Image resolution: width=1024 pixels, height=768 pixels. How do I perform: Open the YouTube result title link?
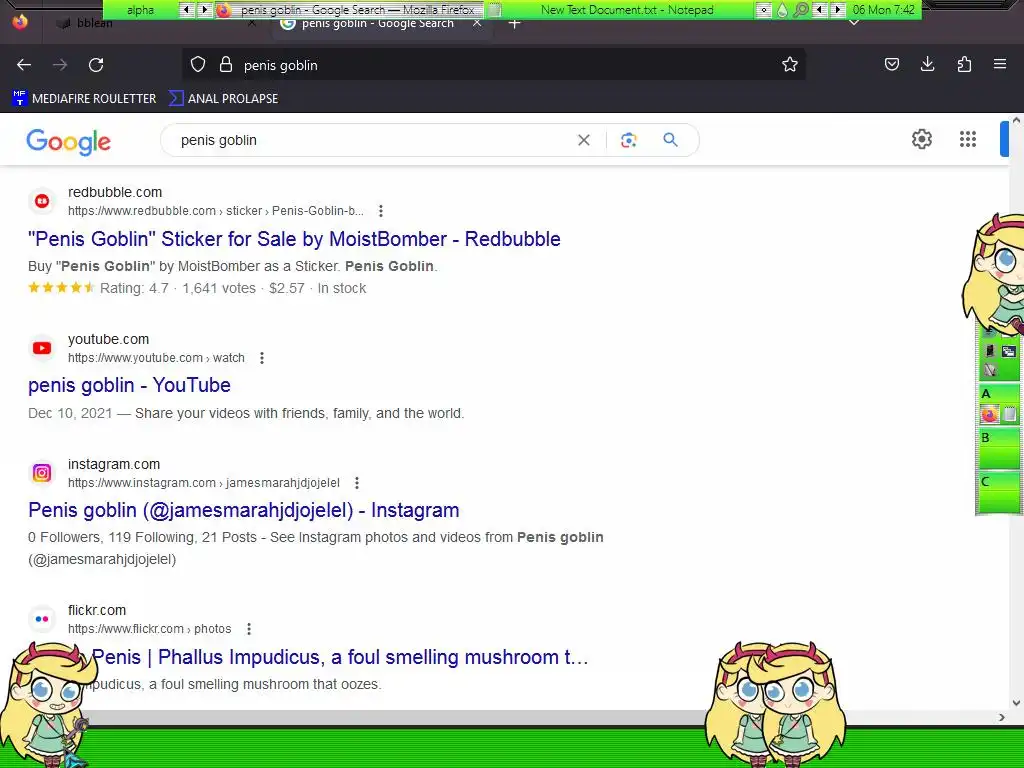click(x=129, y=385)
